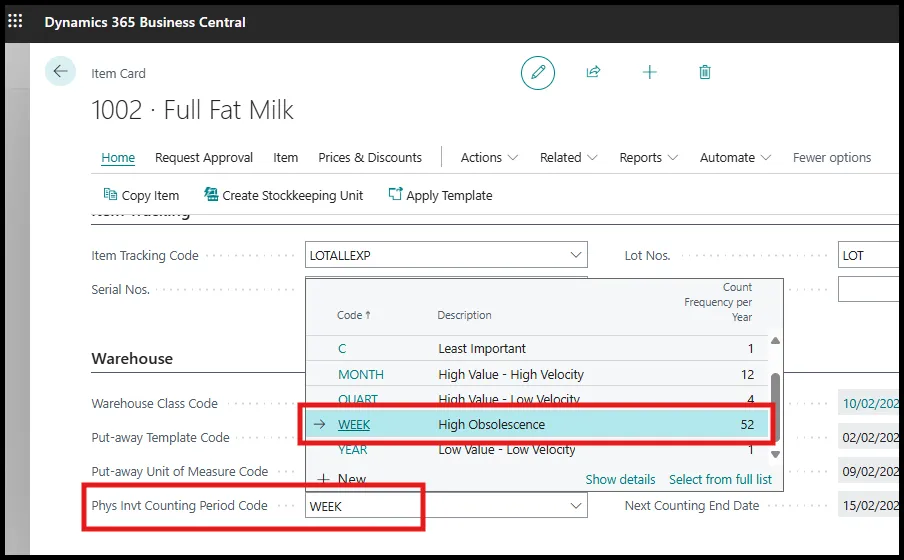Open Request Approval menu

coord(204,157)
